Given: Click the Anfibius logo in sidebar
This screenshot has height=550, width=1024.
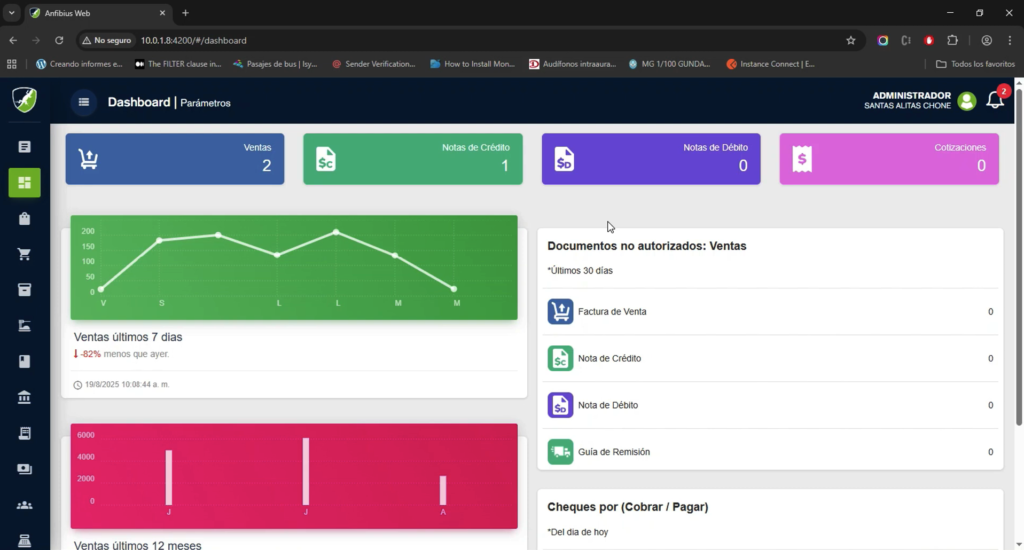Looking at the screenshot, I should (24, 100).
